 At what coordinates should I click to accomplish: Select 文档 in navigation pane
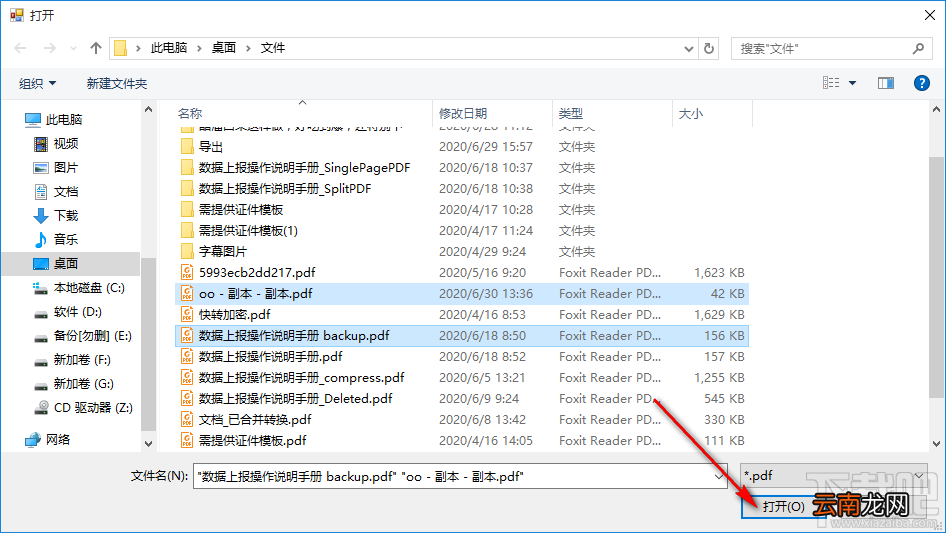tap(56, 192)
